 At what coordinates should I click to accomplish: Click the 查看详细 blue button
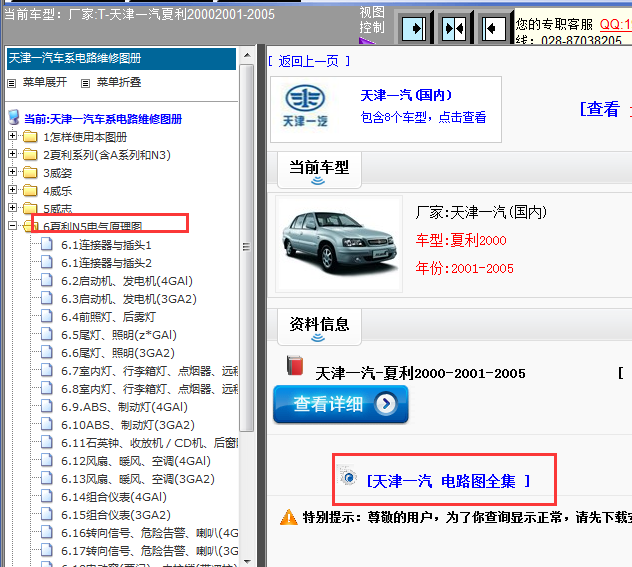click(x=341, y=404)
